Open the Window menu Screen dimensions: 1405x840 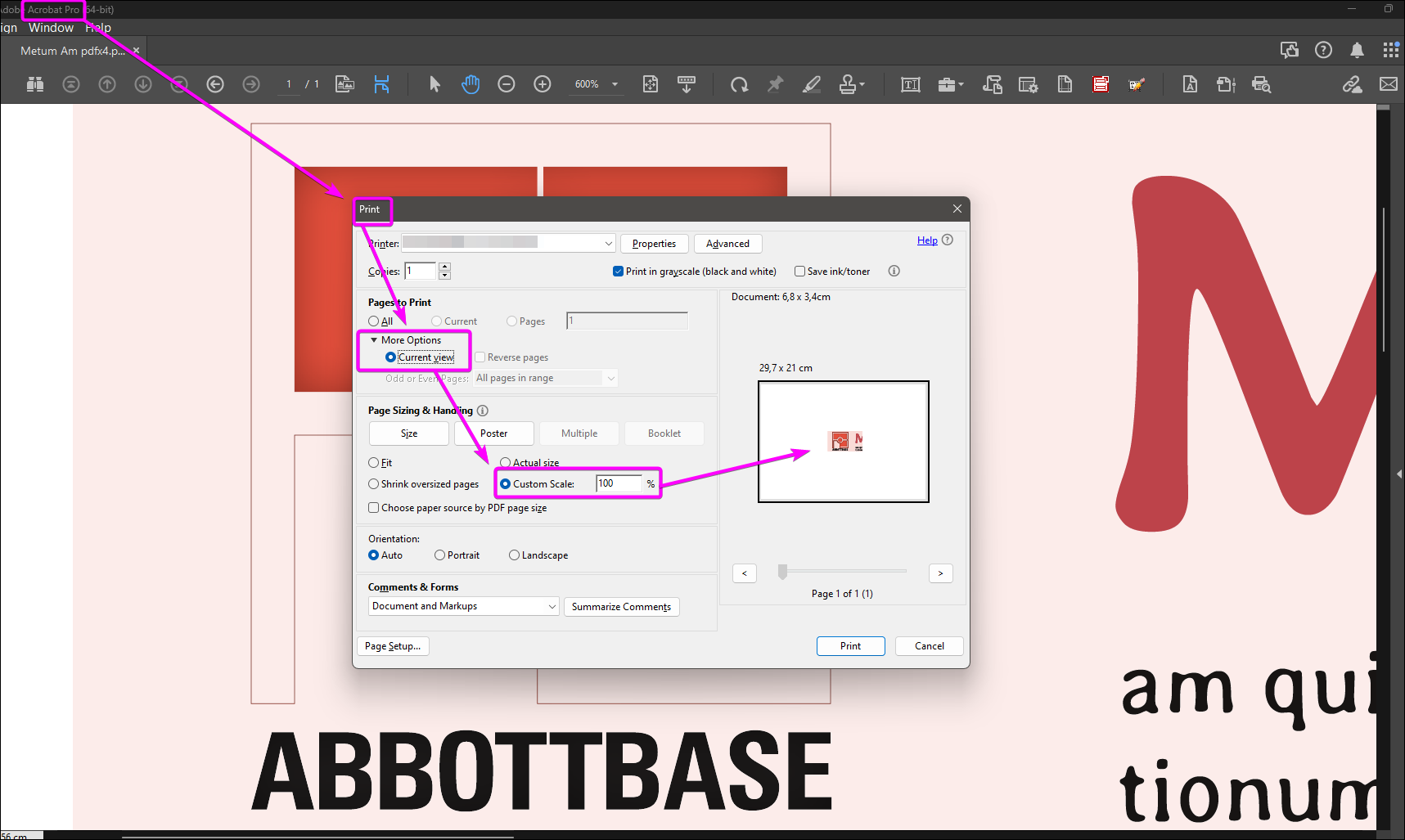pyautogui.click(x=51, y=27)
